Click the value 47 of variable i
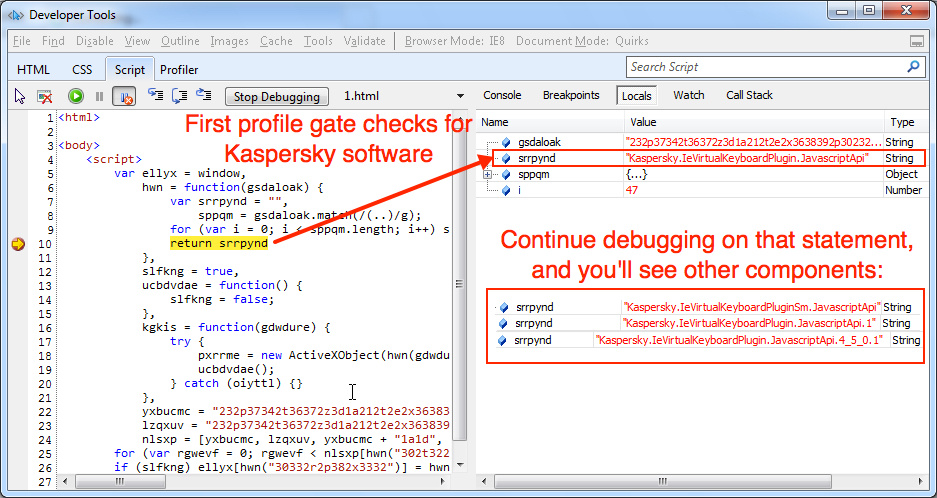This screenshot has width=937, height=498. coord(631,190)
